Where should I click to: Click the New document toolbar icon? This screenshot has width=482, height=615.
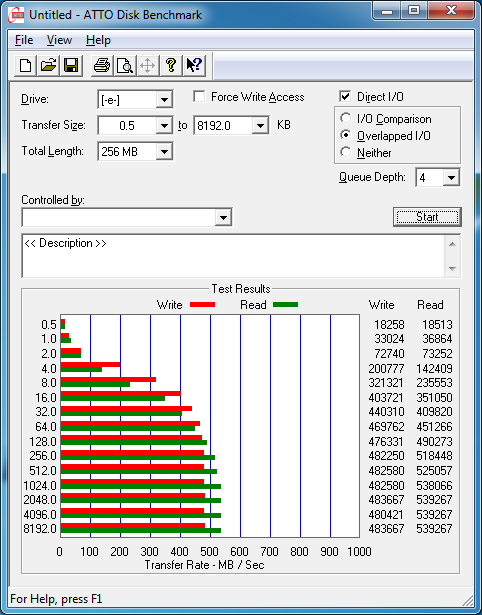[x=25, y=65]
